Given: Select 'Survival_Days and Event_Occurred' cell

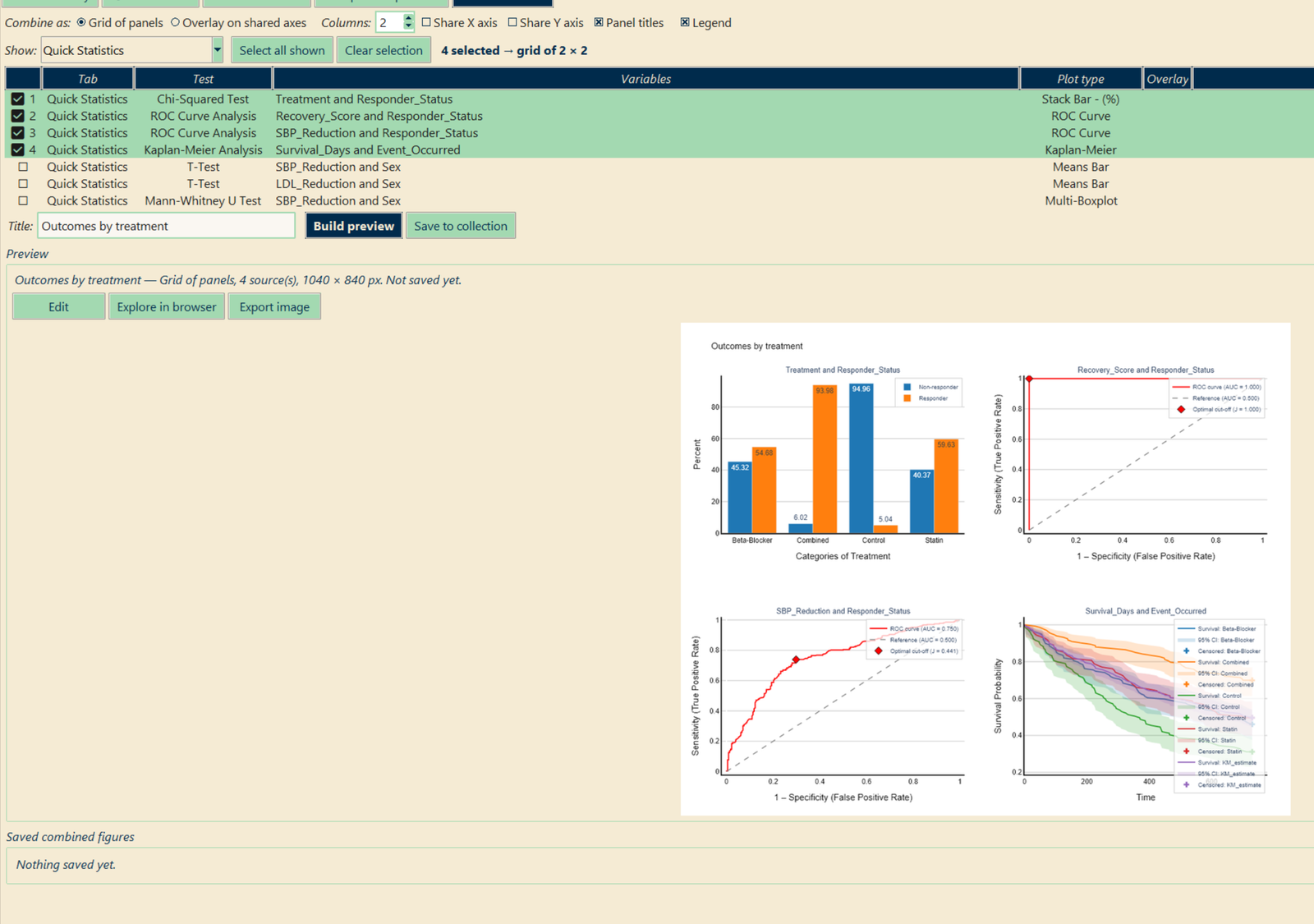Looking at the screenshot, I should (368, 149).
